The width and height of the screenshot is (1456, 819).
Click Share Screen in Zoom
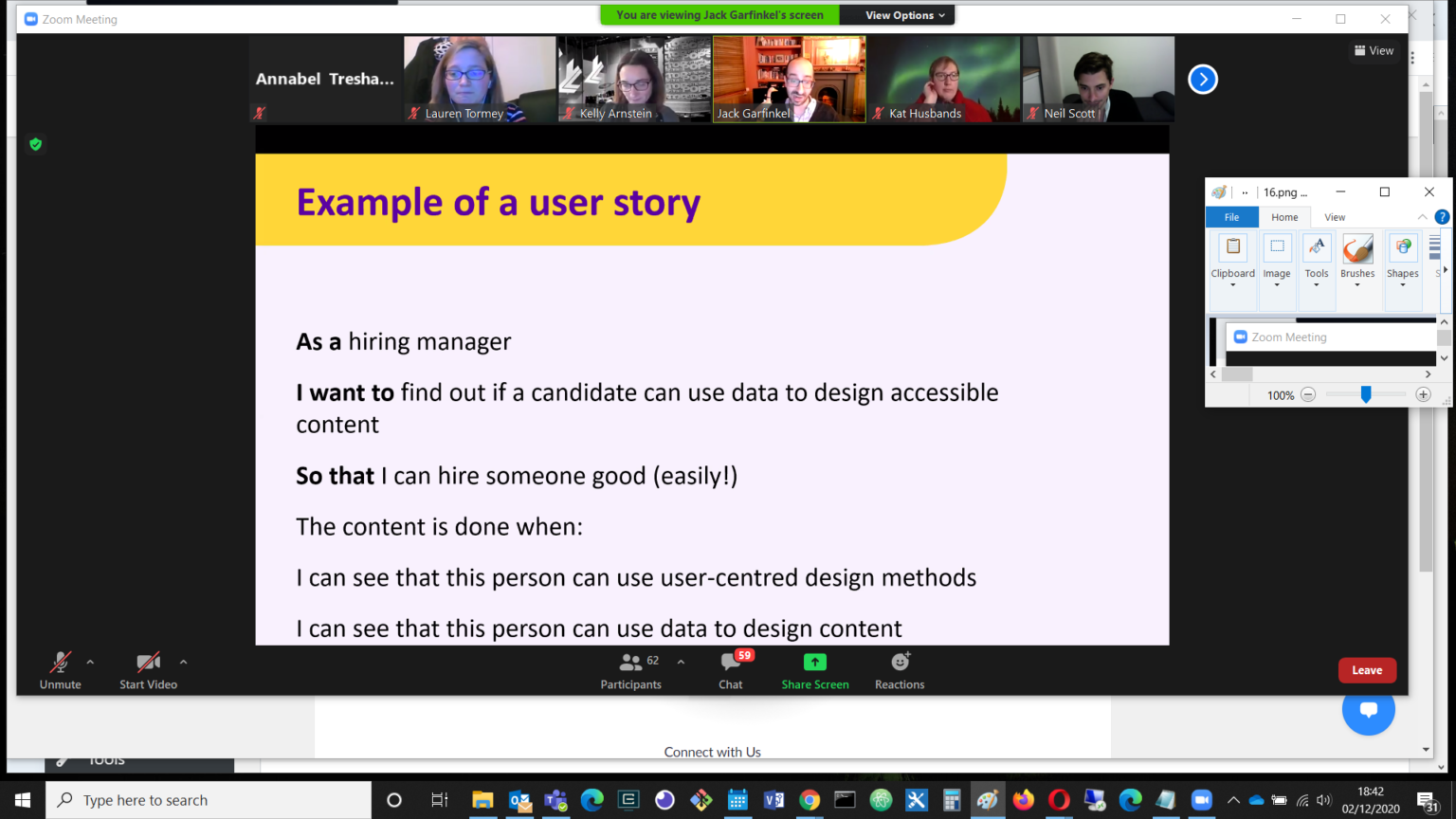coord(814,670)
